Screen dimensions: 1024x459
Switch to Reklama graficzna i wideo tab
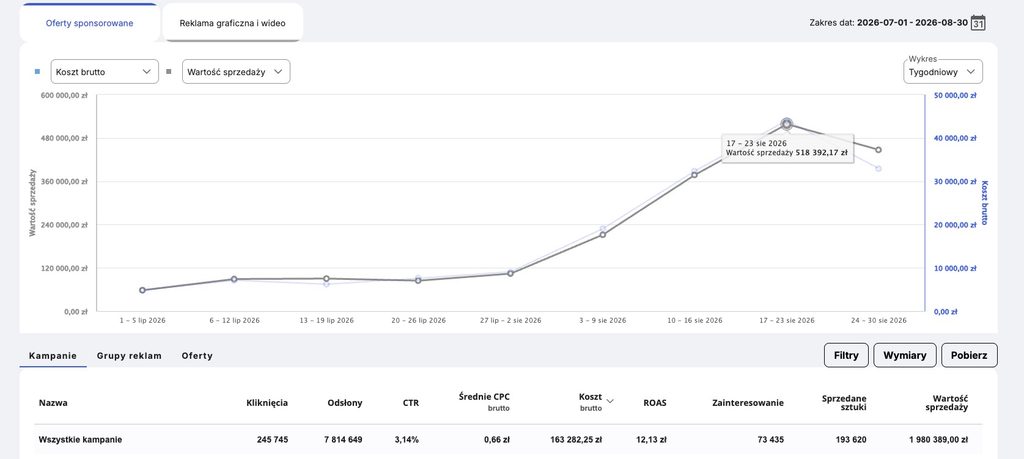tap(232, 23)
